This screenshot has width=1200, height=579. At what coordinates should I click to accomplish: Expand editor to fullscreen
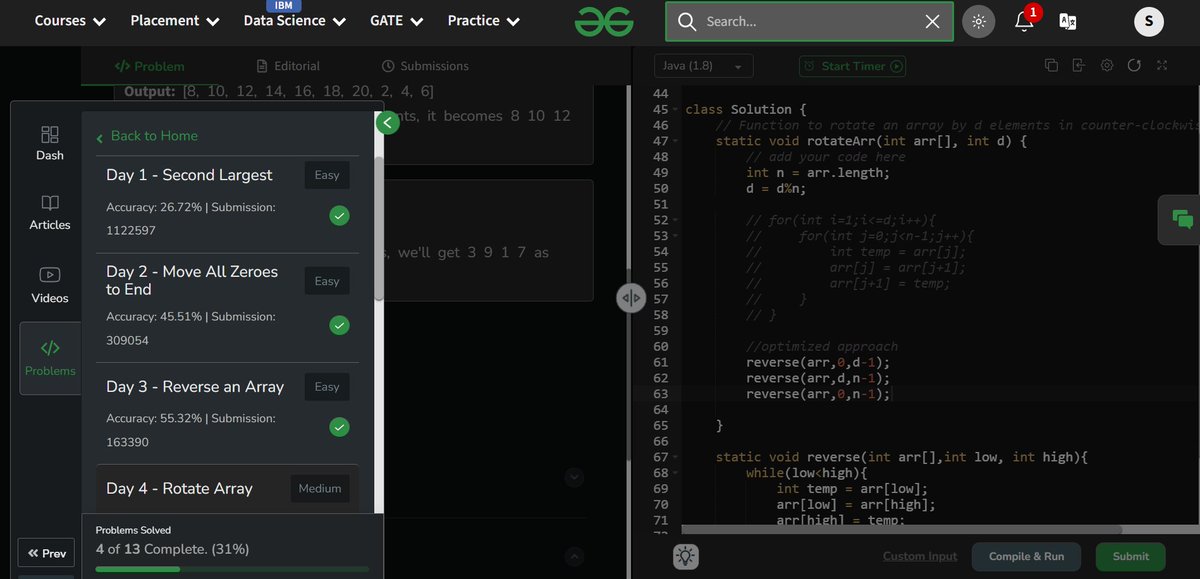1161,66
